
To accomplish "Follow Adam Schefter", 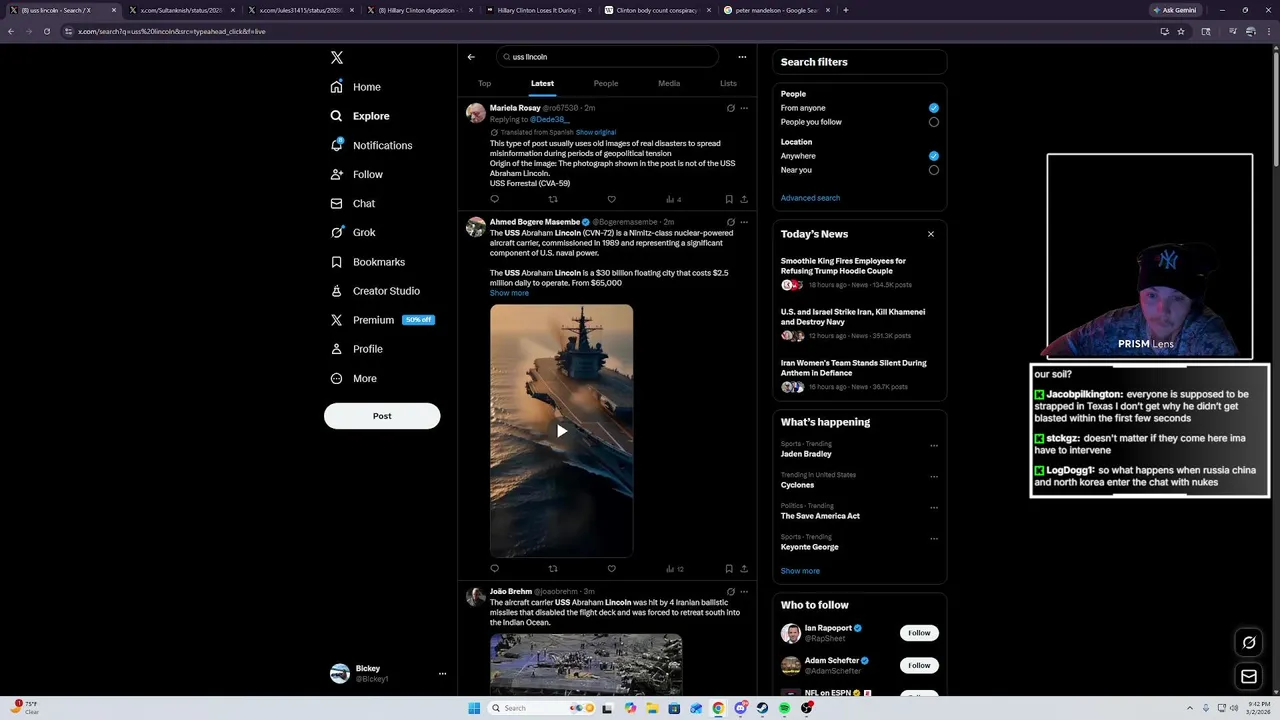I will click(x=919, y=665).
